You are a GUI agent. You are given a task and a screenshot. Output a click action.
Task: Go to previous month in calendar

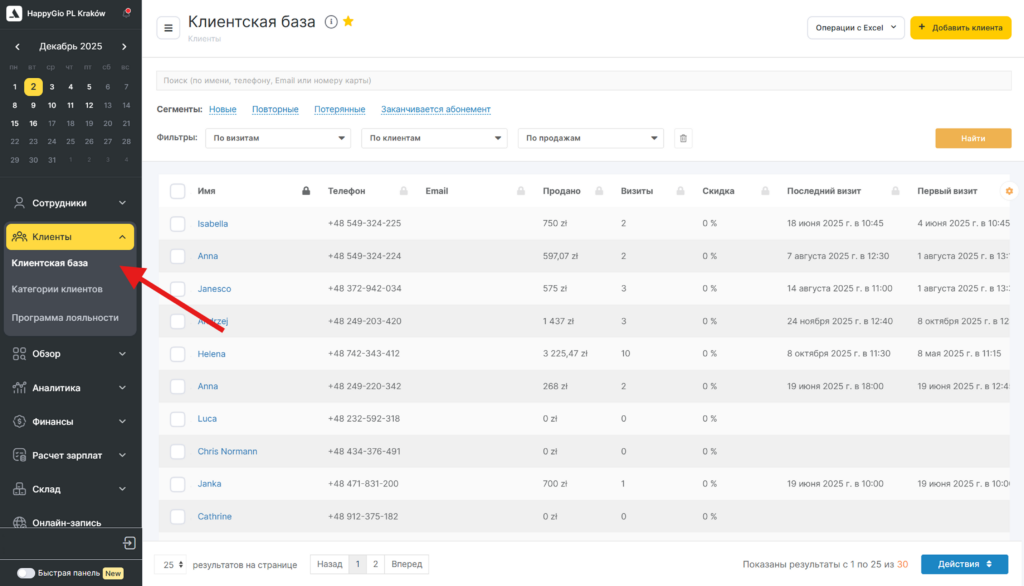17,46
